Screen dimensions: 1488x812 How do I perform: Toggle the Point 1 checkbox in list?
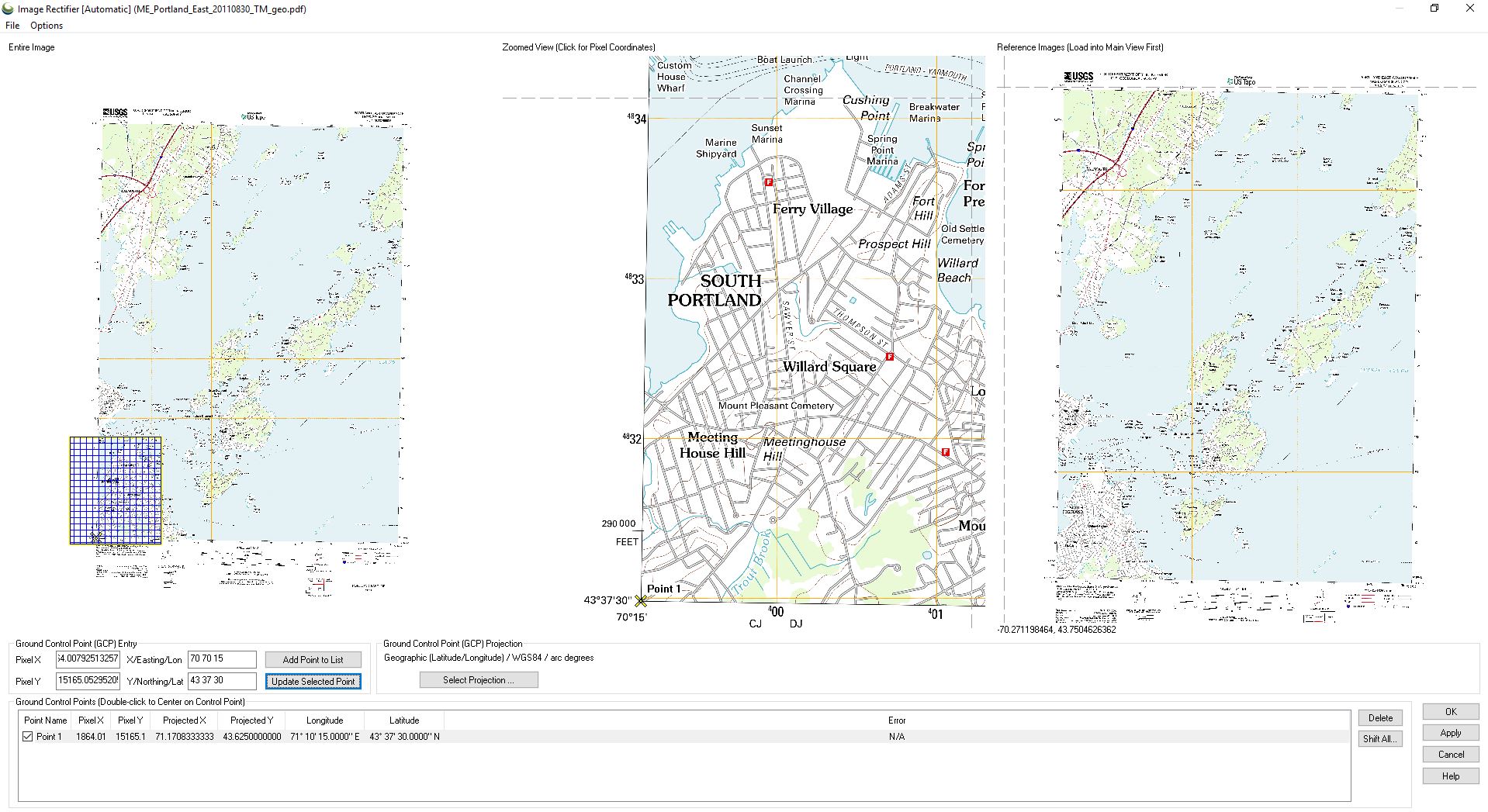click(28, 737)
